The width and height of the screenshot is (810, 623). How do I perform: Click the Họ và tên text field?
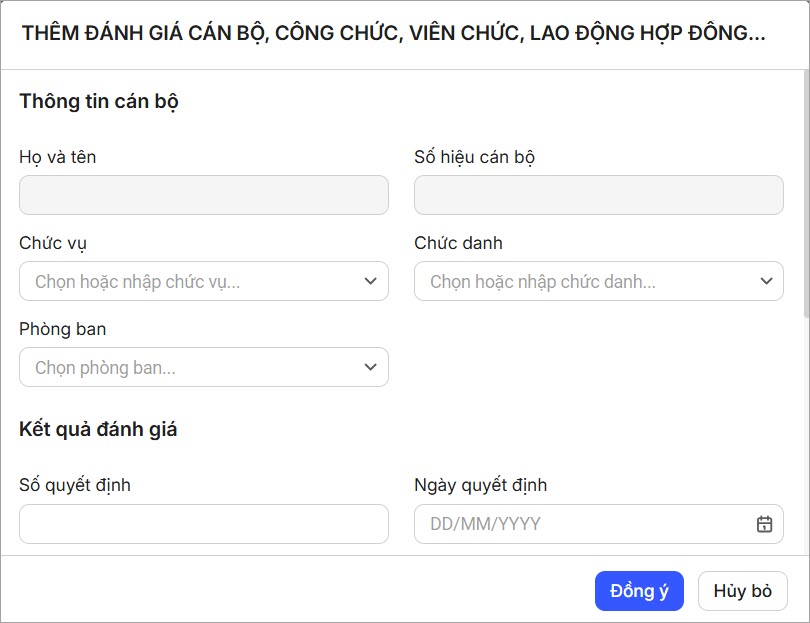click(x=203, y=195)
